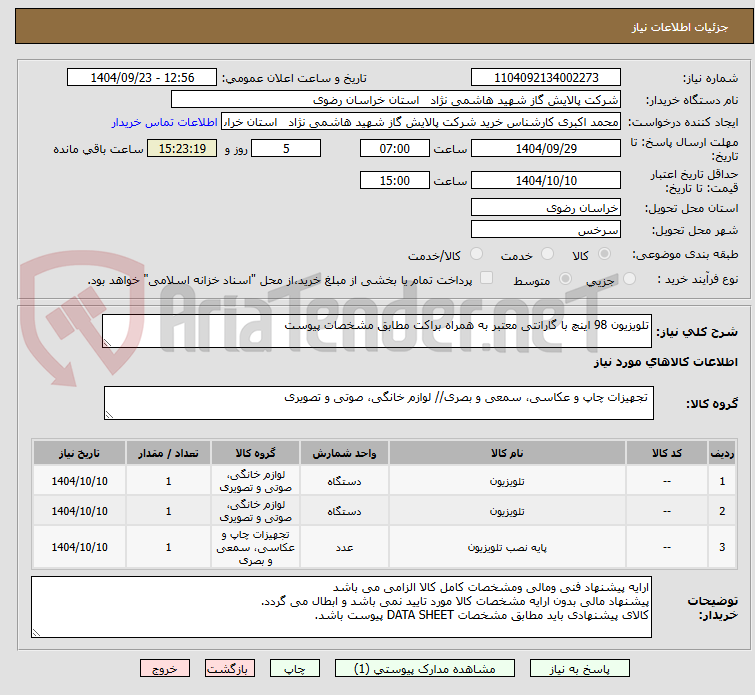
Task: Click the تعداد / مقدار column header
Action: [168, 453]
